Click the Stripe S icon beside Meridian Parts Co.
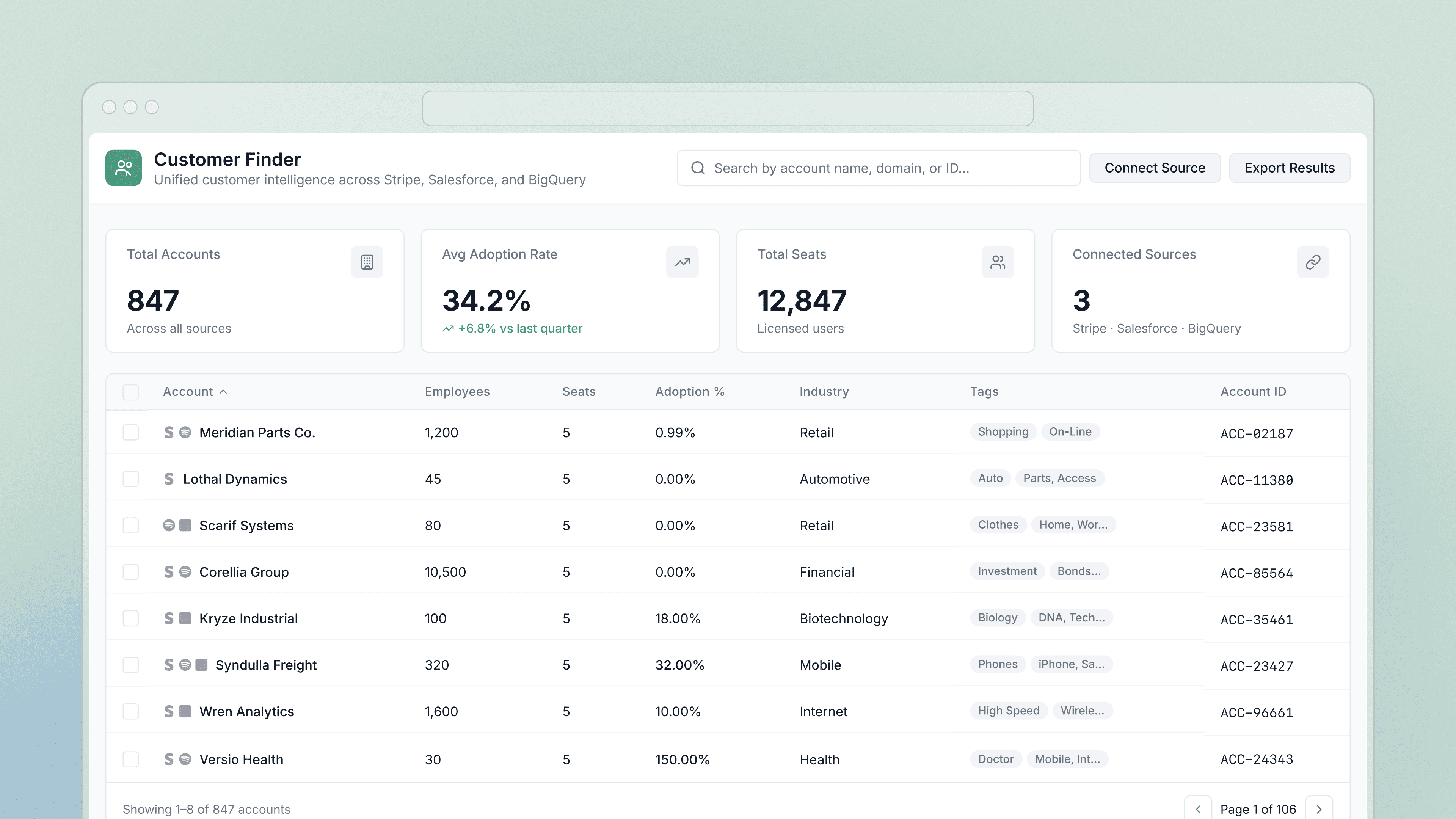Image resolution: width=1456 pixels, height=819 pixels. pos(169,432)
